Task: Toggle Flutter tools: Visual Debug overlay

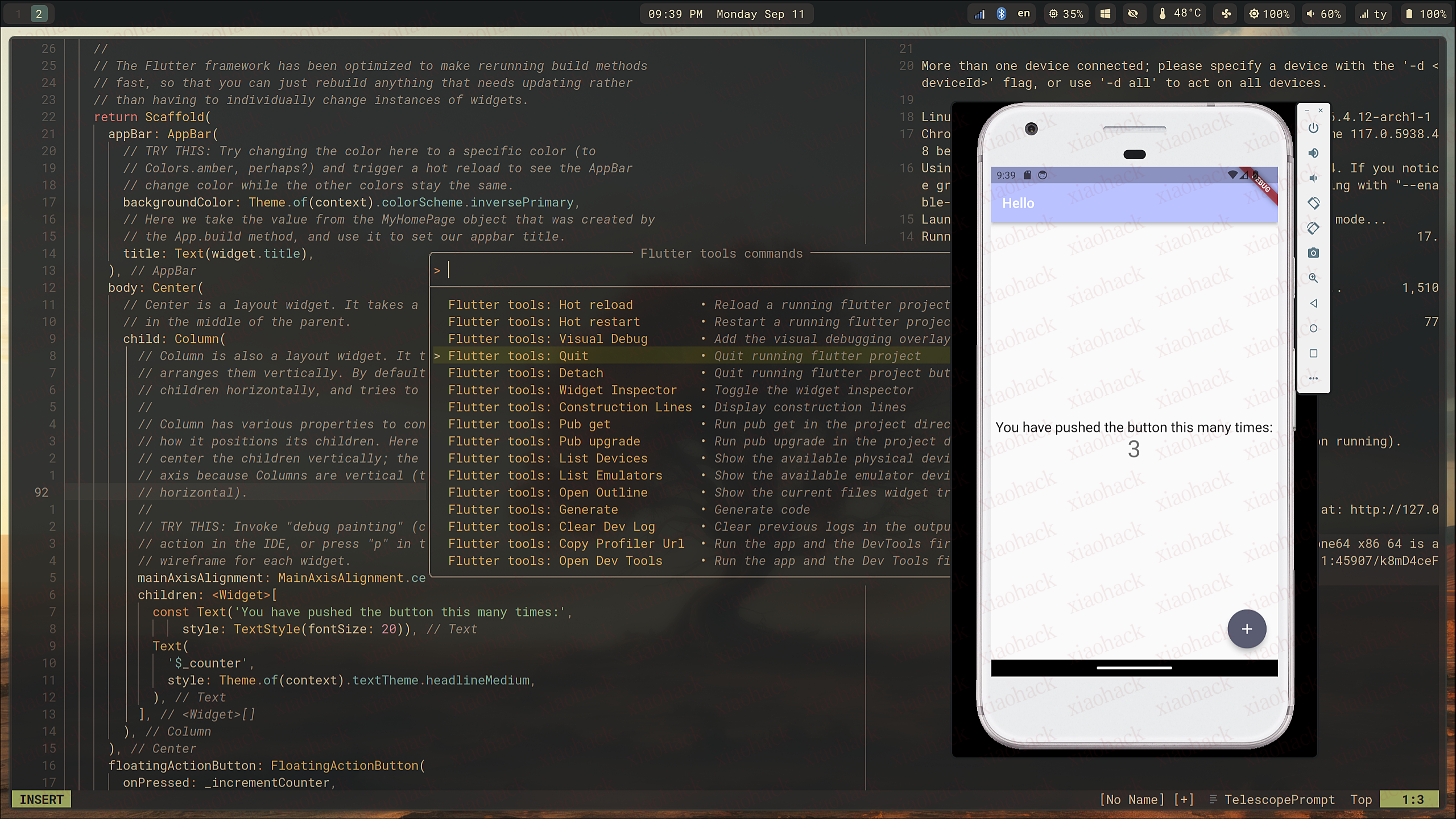Action: click(x=548, y=339)
